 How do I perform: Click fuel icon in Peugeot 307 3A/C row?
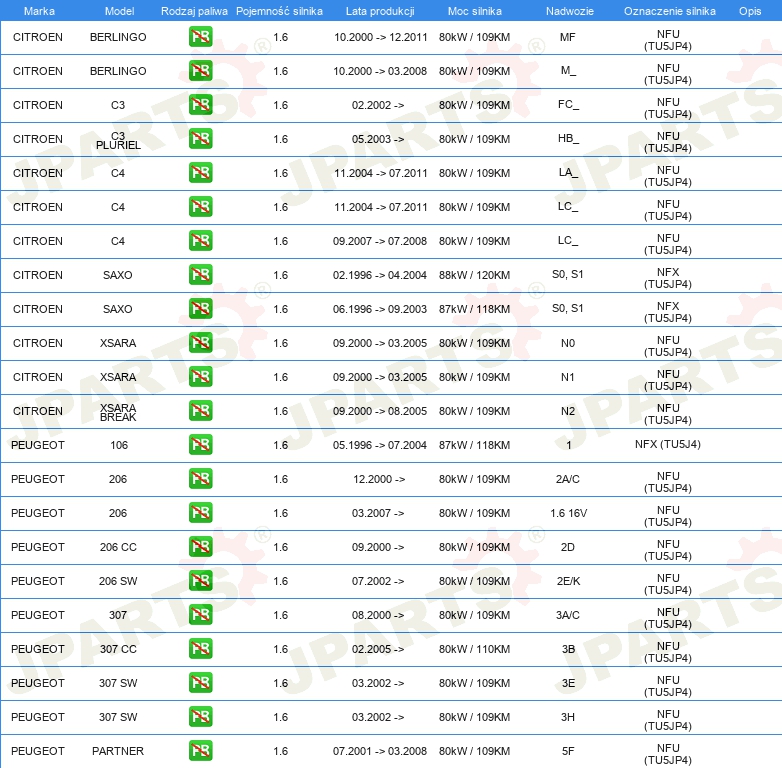tap(200, 614)
